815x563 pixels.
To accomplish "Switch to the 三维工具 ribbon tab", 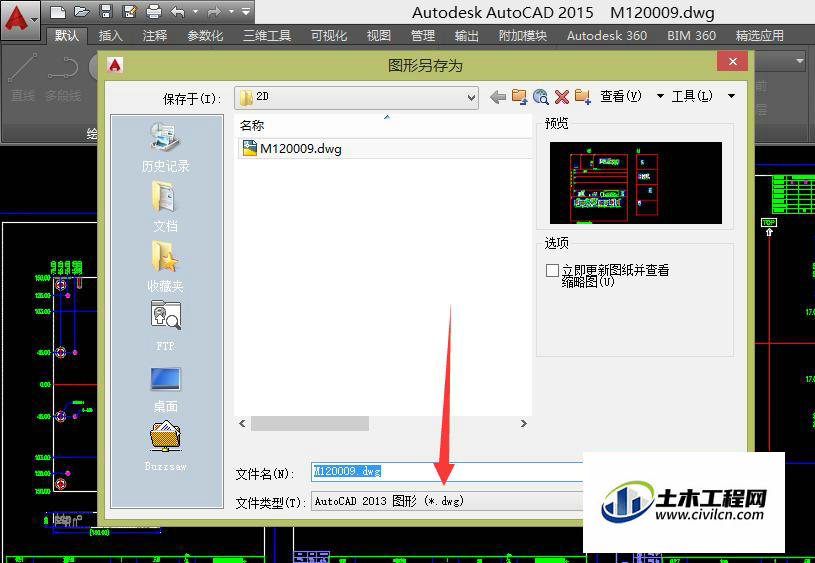I will pos(267,35).
